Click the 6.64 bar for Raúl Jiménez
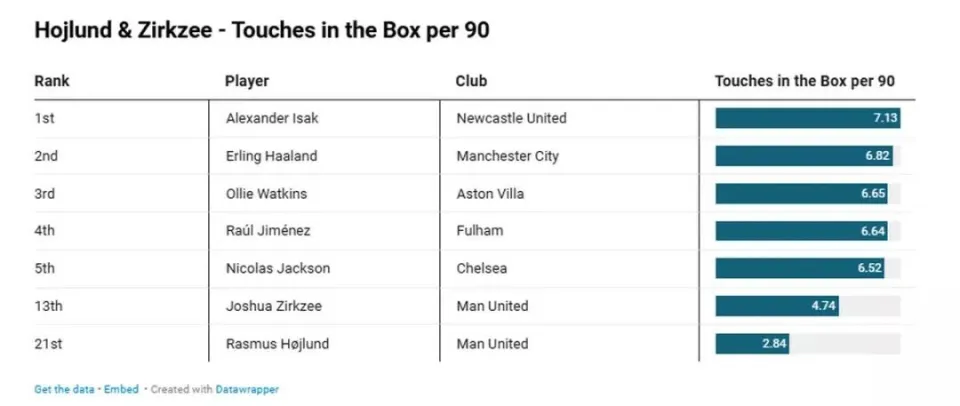The image size is (960, 406). [x=801, y=231]
